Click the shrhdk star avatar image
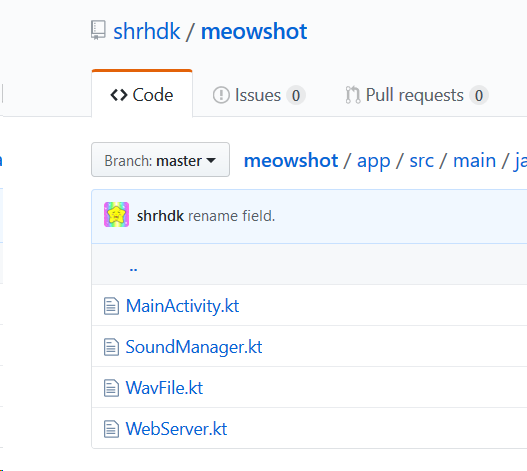This screenshot has width=527, height=471. tap(116, 214)
